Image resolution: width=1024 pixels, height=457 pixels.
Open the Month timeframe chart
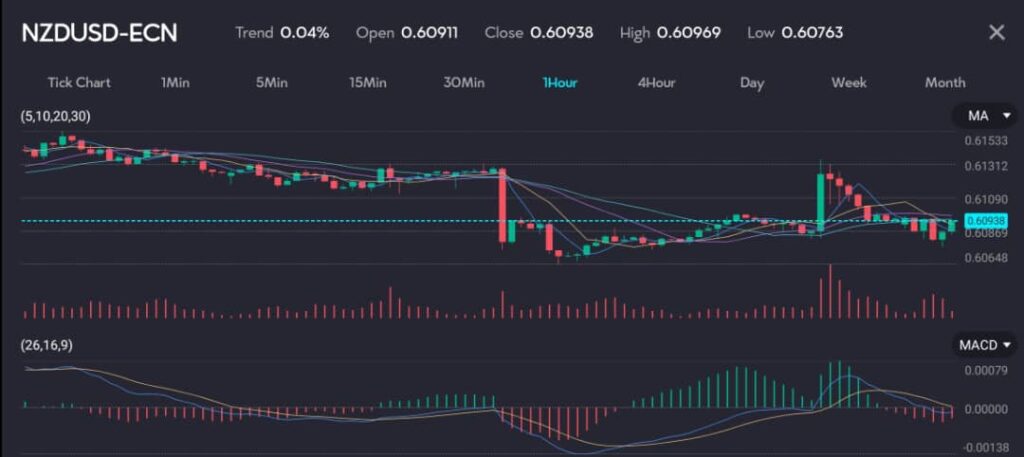tap(945, 82)
